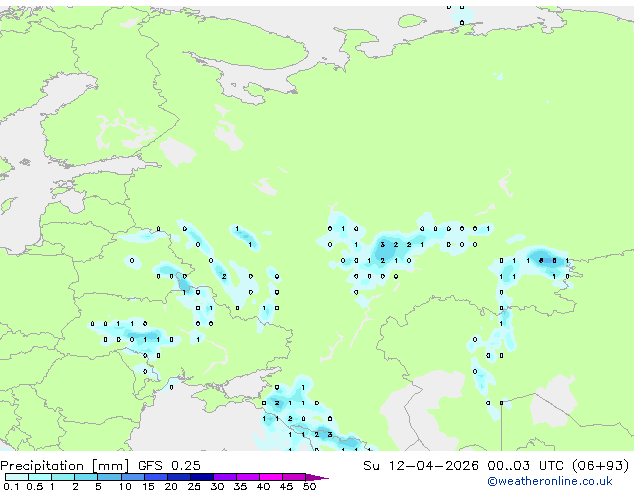Image resolution: width=634 pixels, height=490 pixels.
Task: Click the purple over-50 arrow at legend end
Action: pyautogui.click(x=317, y=477)
